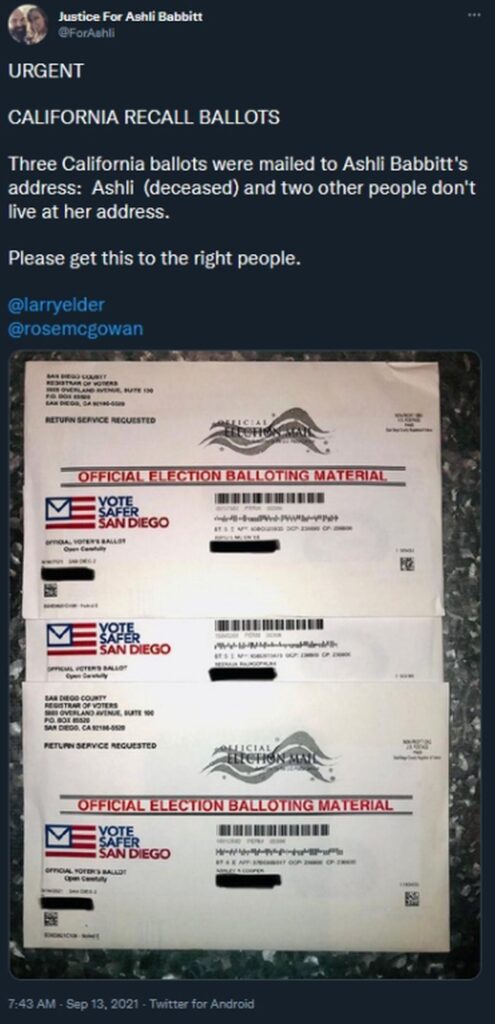Open the Justice For Ashli Babbitt profile avatar
This screenshot has height=1024, width=495.
pyautogui.click(x=27, y=24)
